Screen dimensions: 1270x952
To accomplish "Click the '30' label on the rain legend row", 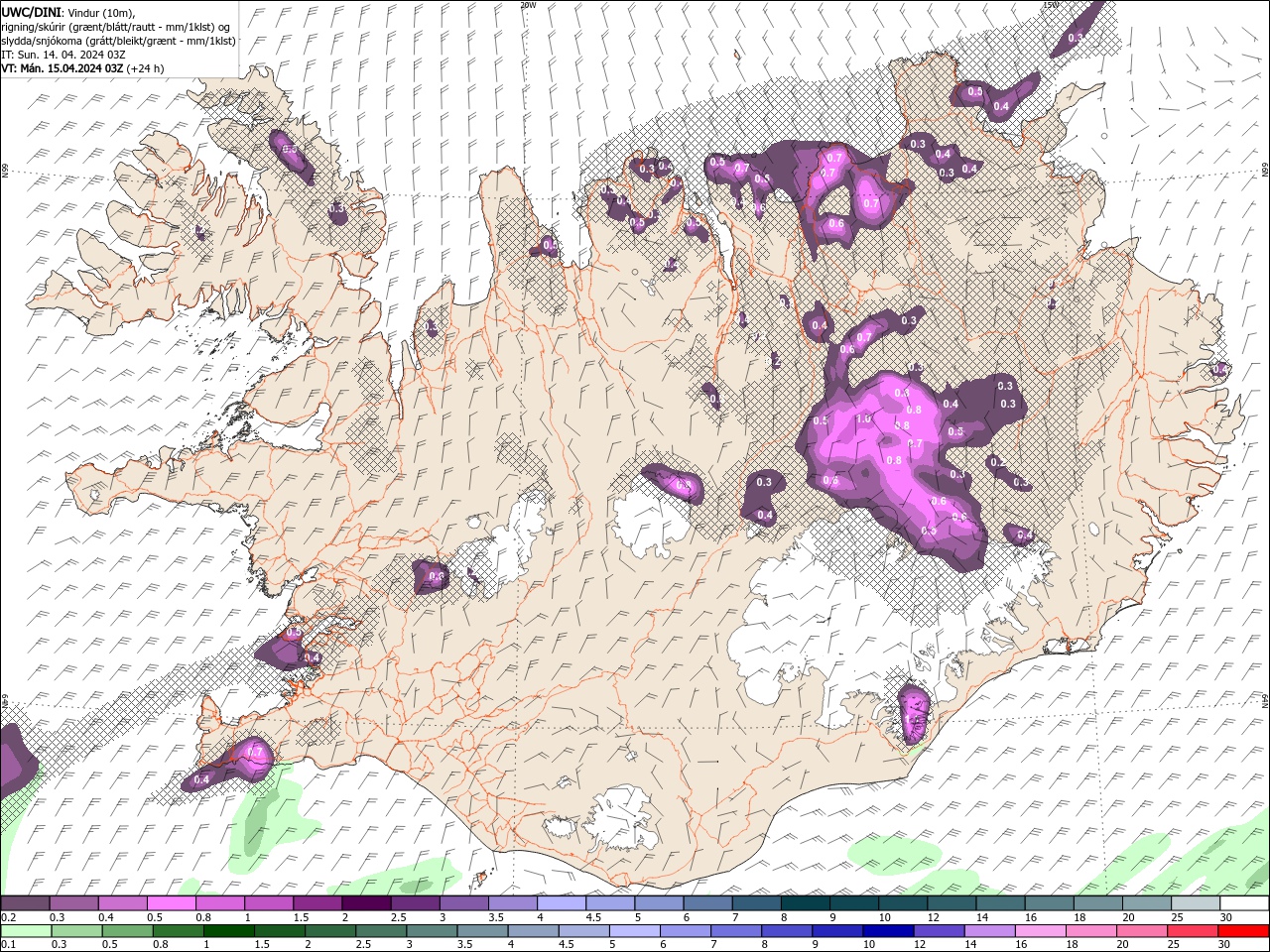I will click(1222, 945).
